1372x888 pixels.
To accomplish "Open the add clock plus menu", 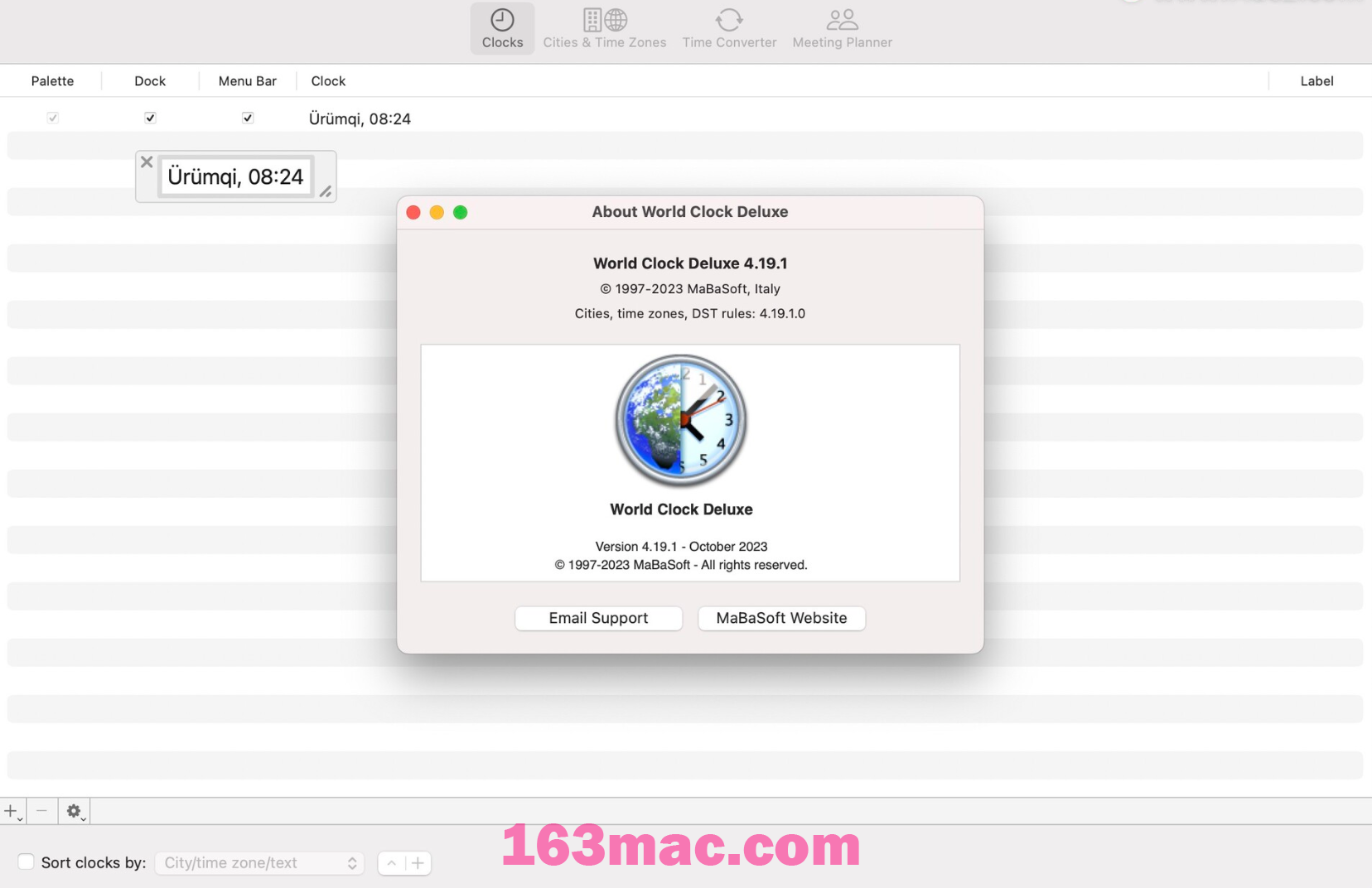I will pos(12,812).
